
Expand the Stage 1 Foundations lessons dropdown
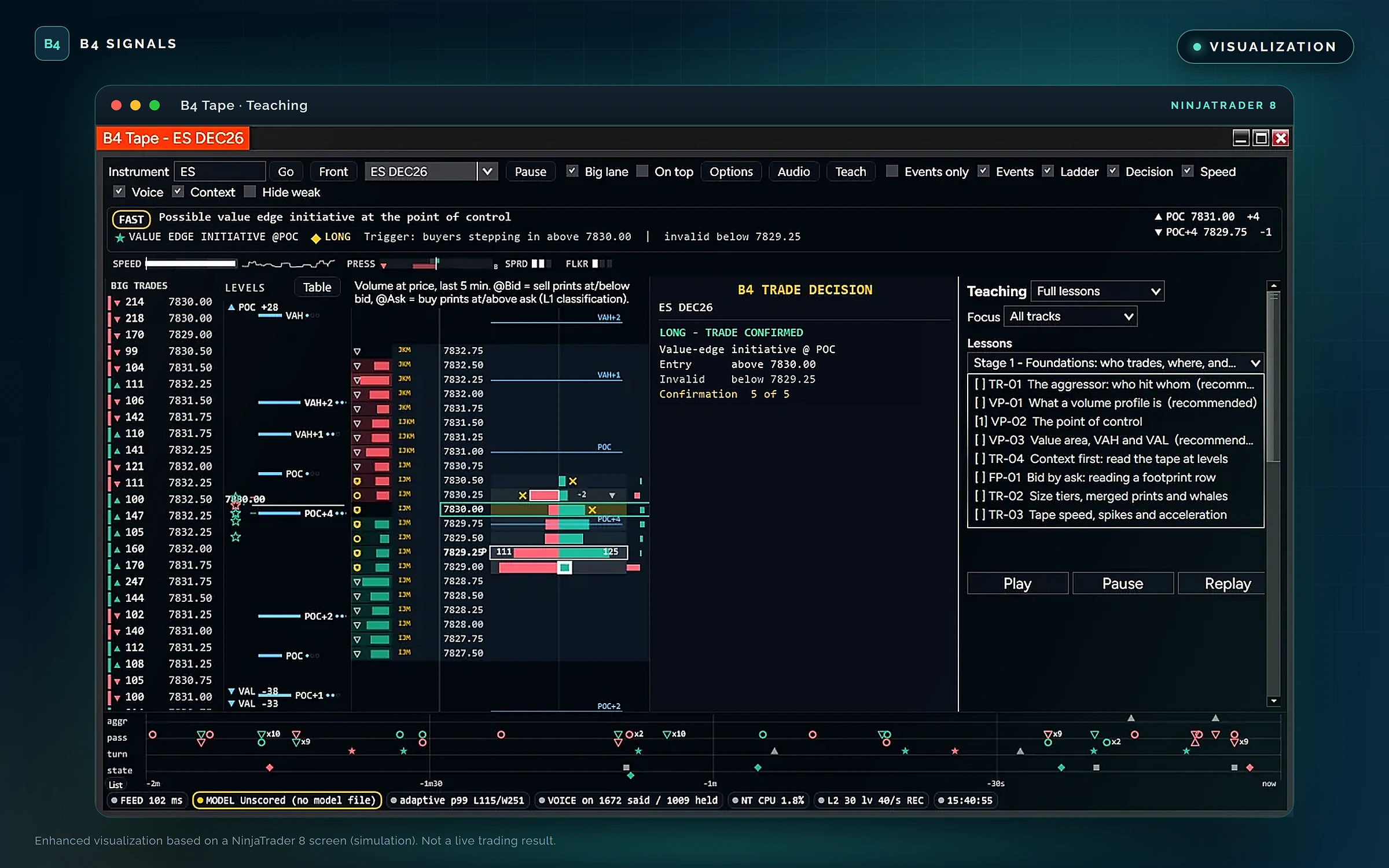tap(1116, 363)
